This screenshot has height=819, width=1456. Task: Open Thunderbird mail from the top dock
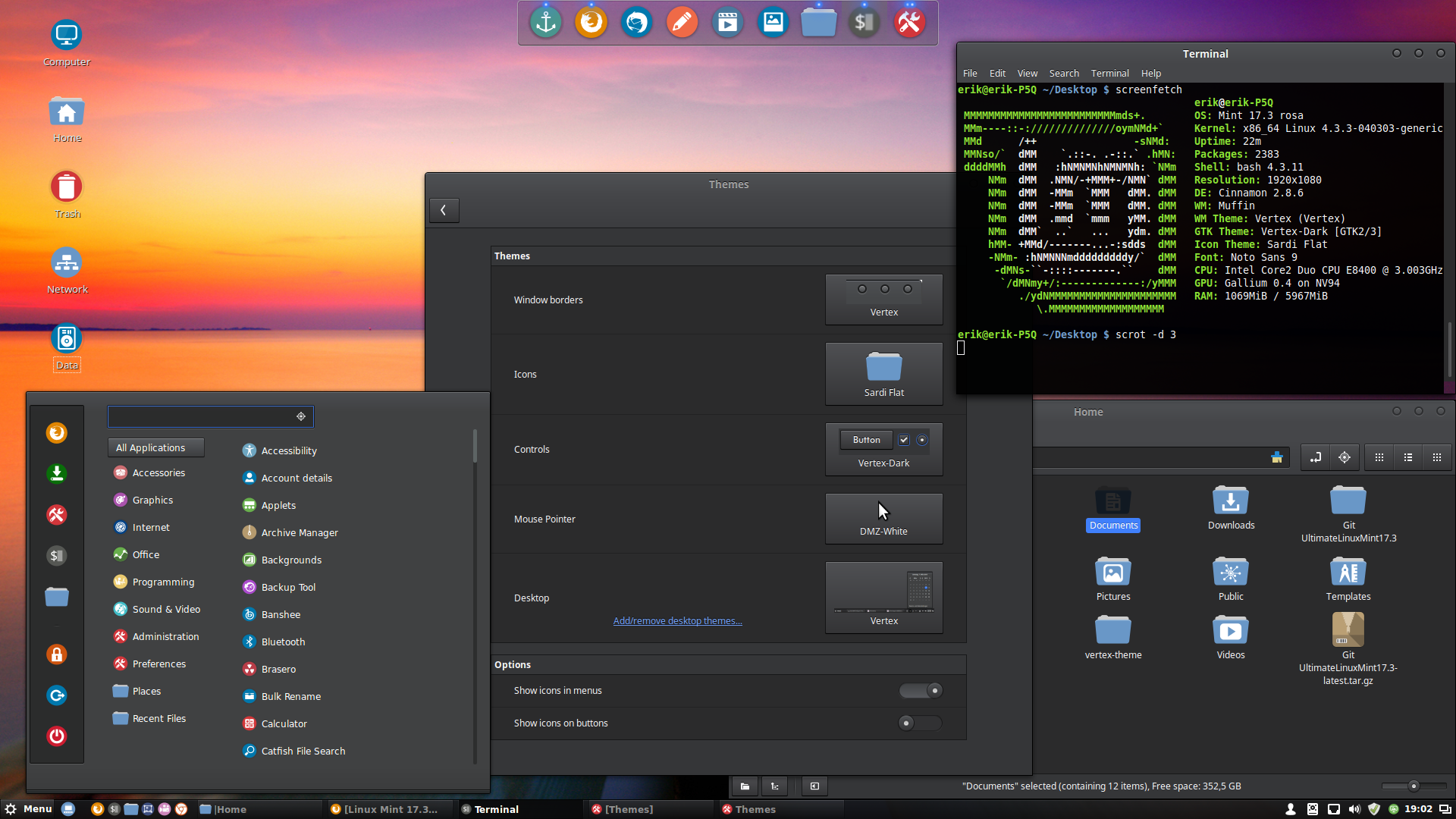pos(637,23)
